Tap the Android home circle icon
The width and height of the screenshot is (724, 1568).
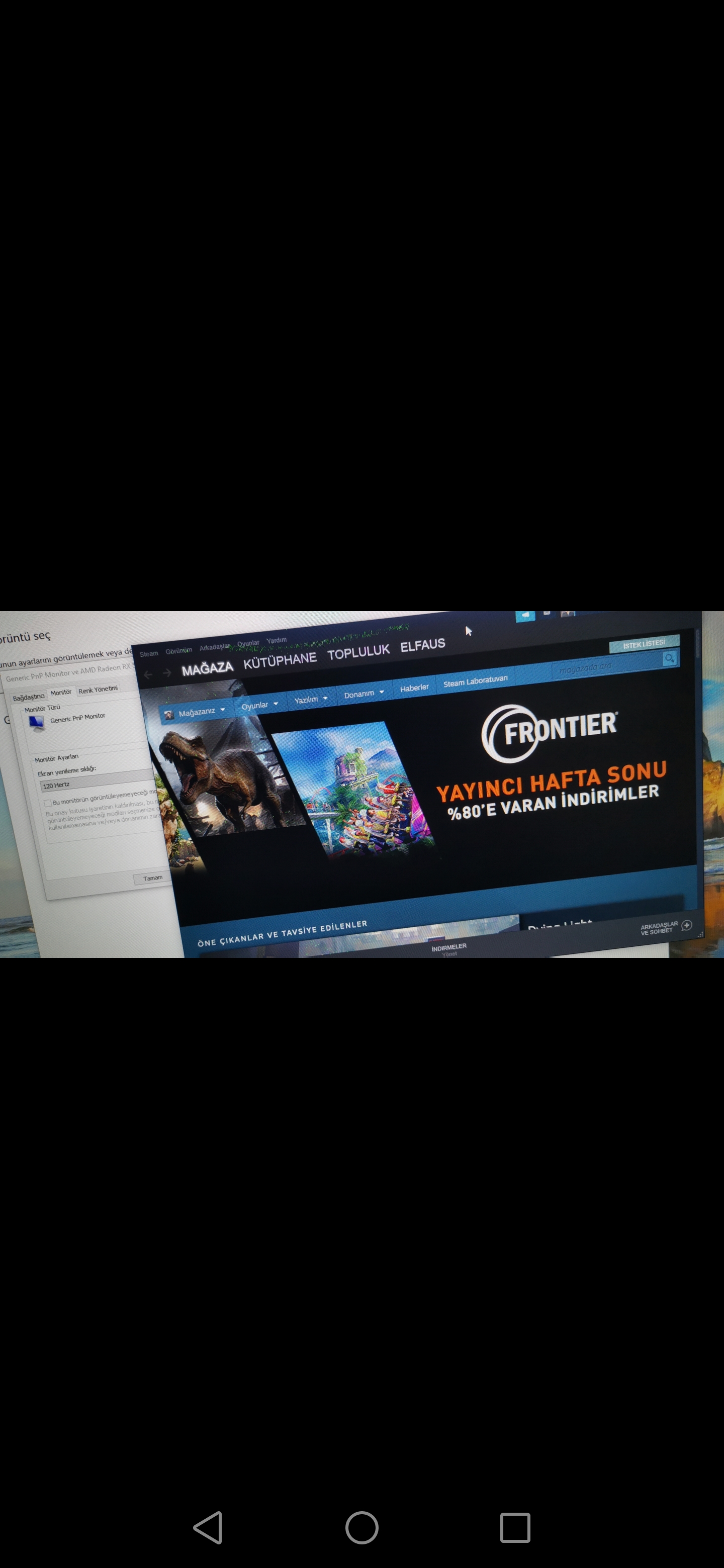(x=361, y=1527)
